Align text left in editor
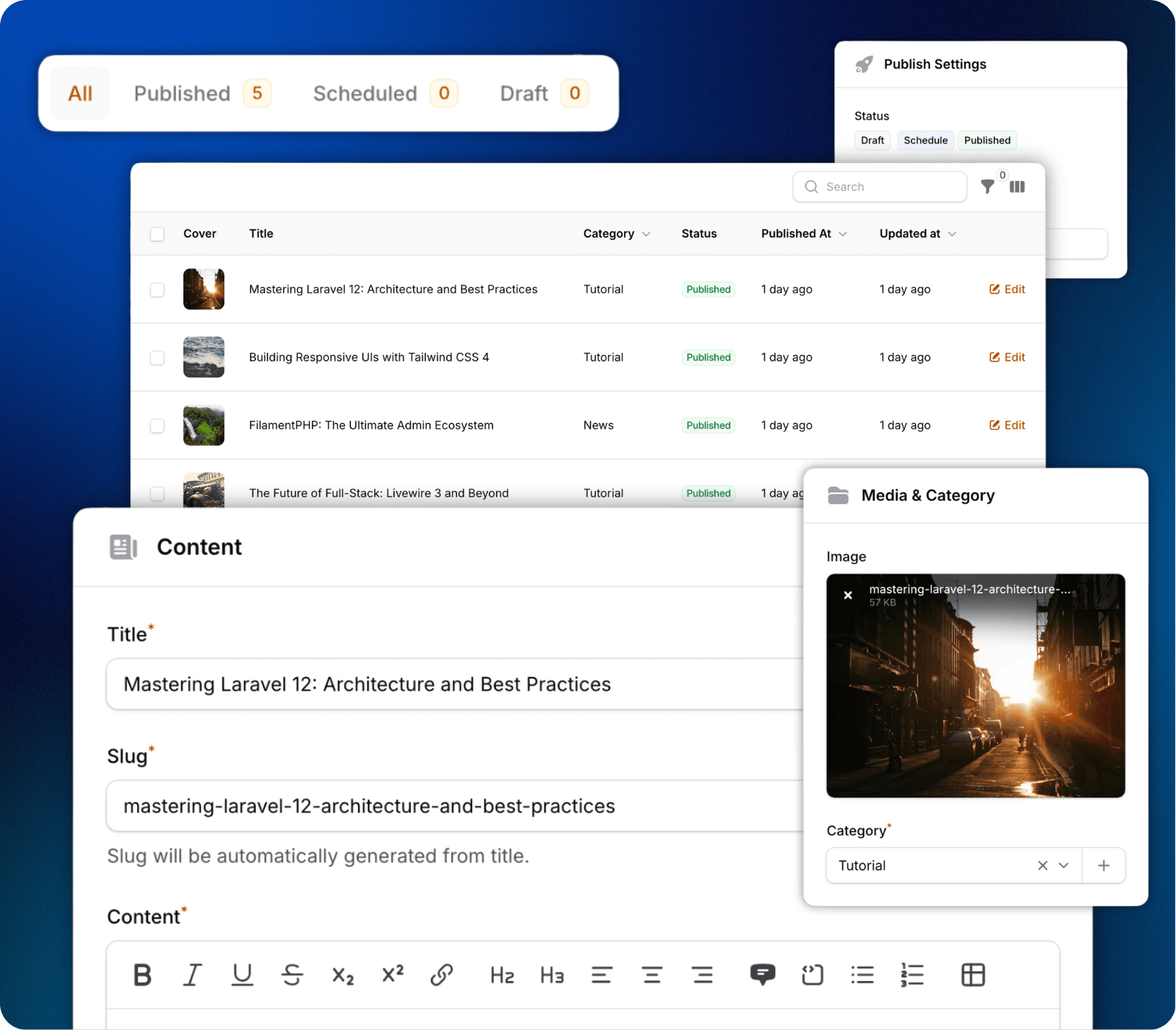 (602, 975)
